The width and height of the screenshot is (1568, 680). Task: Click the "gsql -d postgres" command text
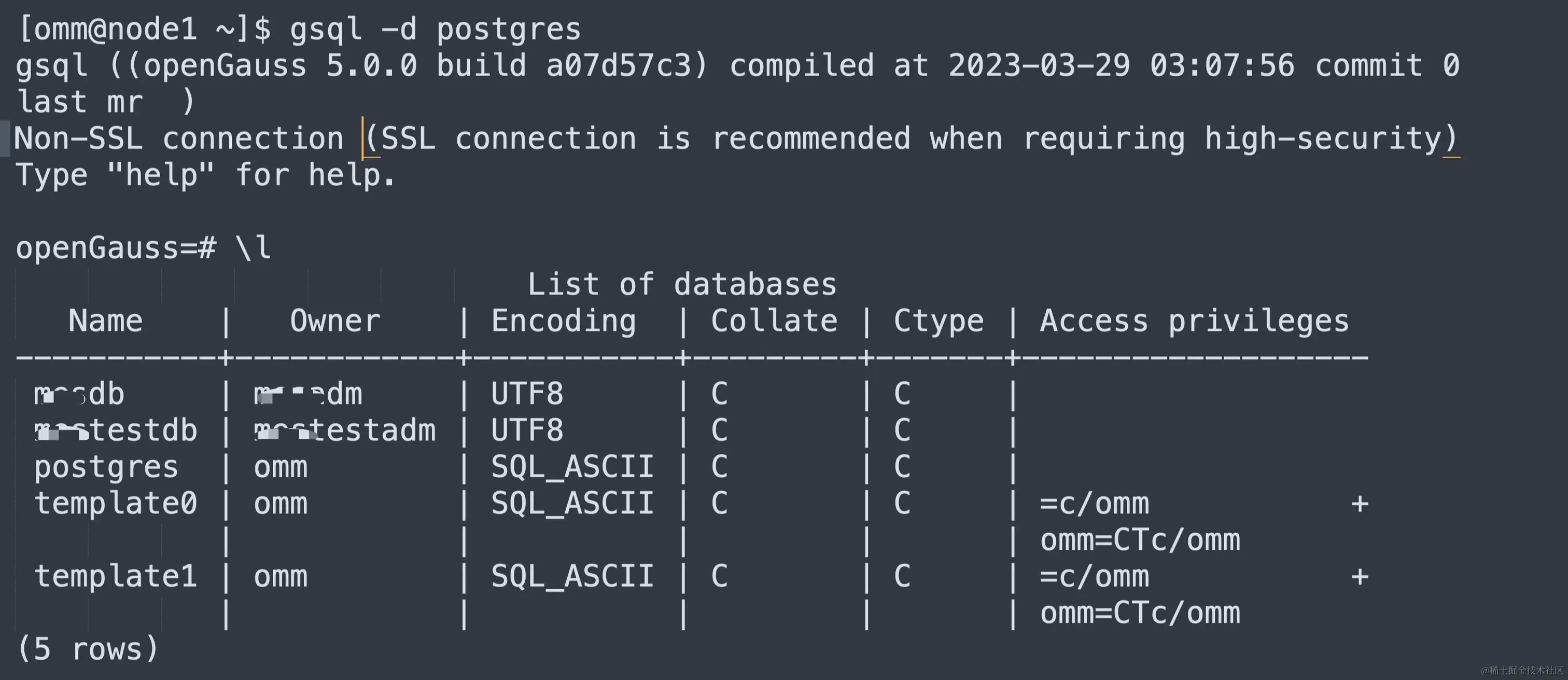(x=435, y=29)
